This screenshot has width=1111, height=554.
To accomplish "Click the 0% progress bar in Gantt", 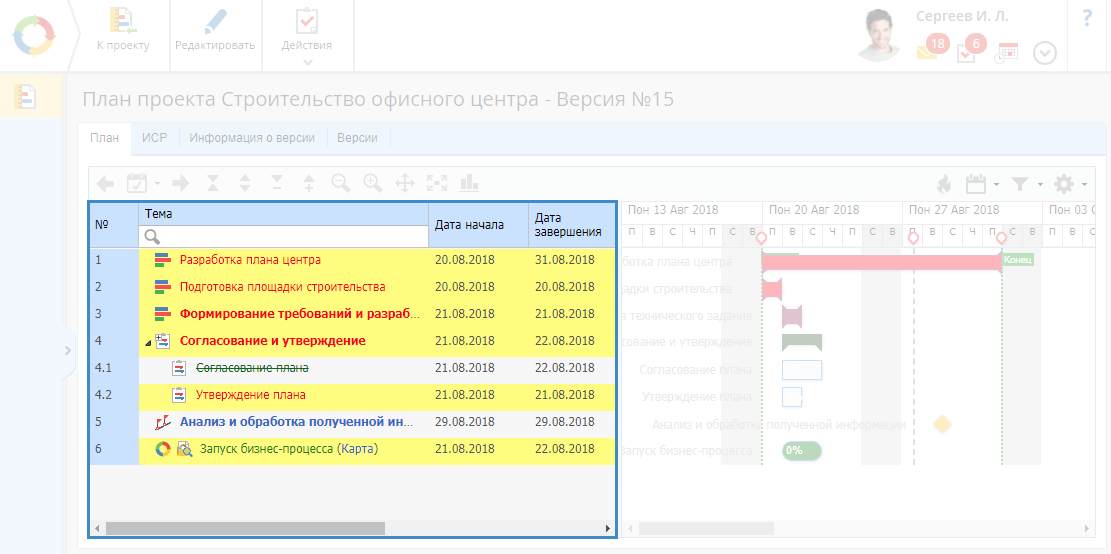I will (801, 450).
